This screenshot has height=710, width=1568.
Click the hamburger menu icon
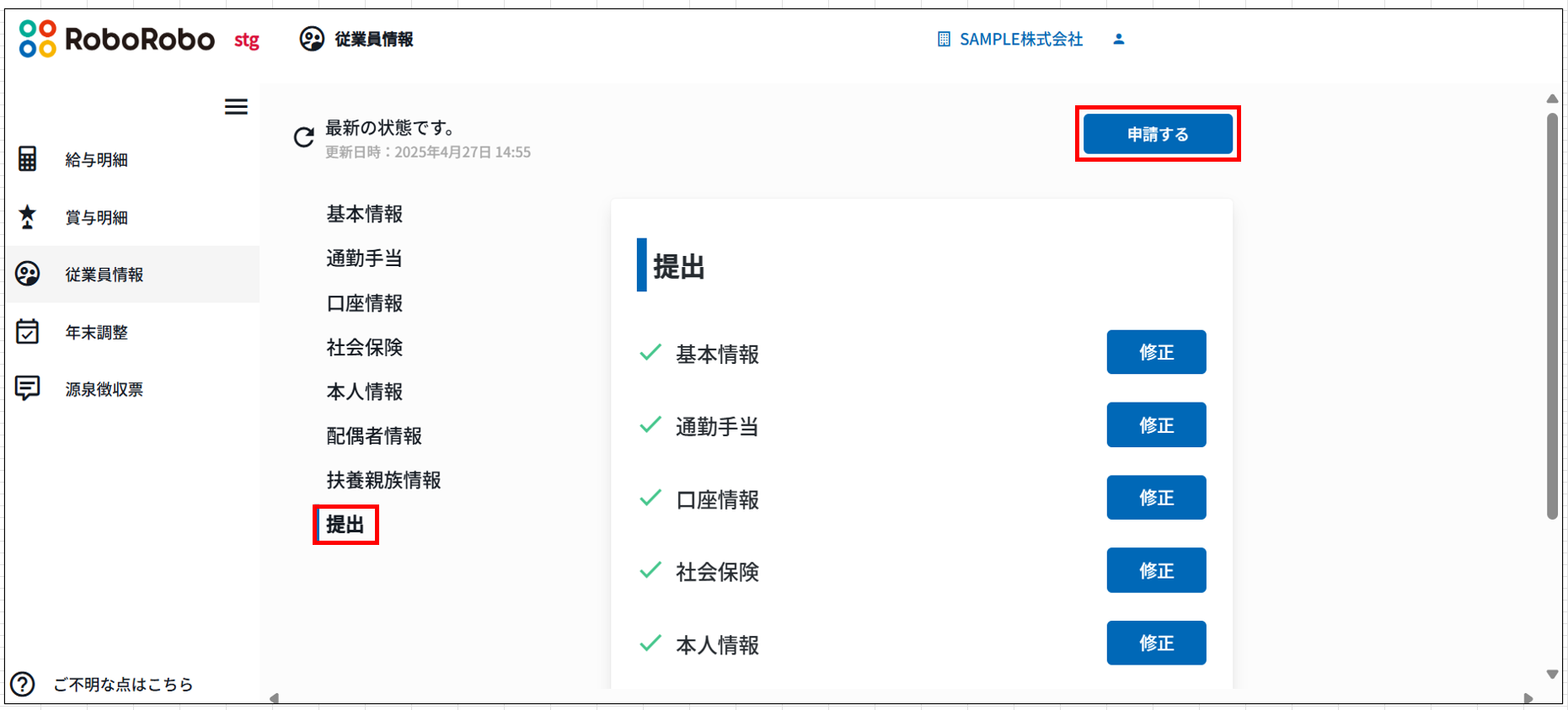pos(236,107)
